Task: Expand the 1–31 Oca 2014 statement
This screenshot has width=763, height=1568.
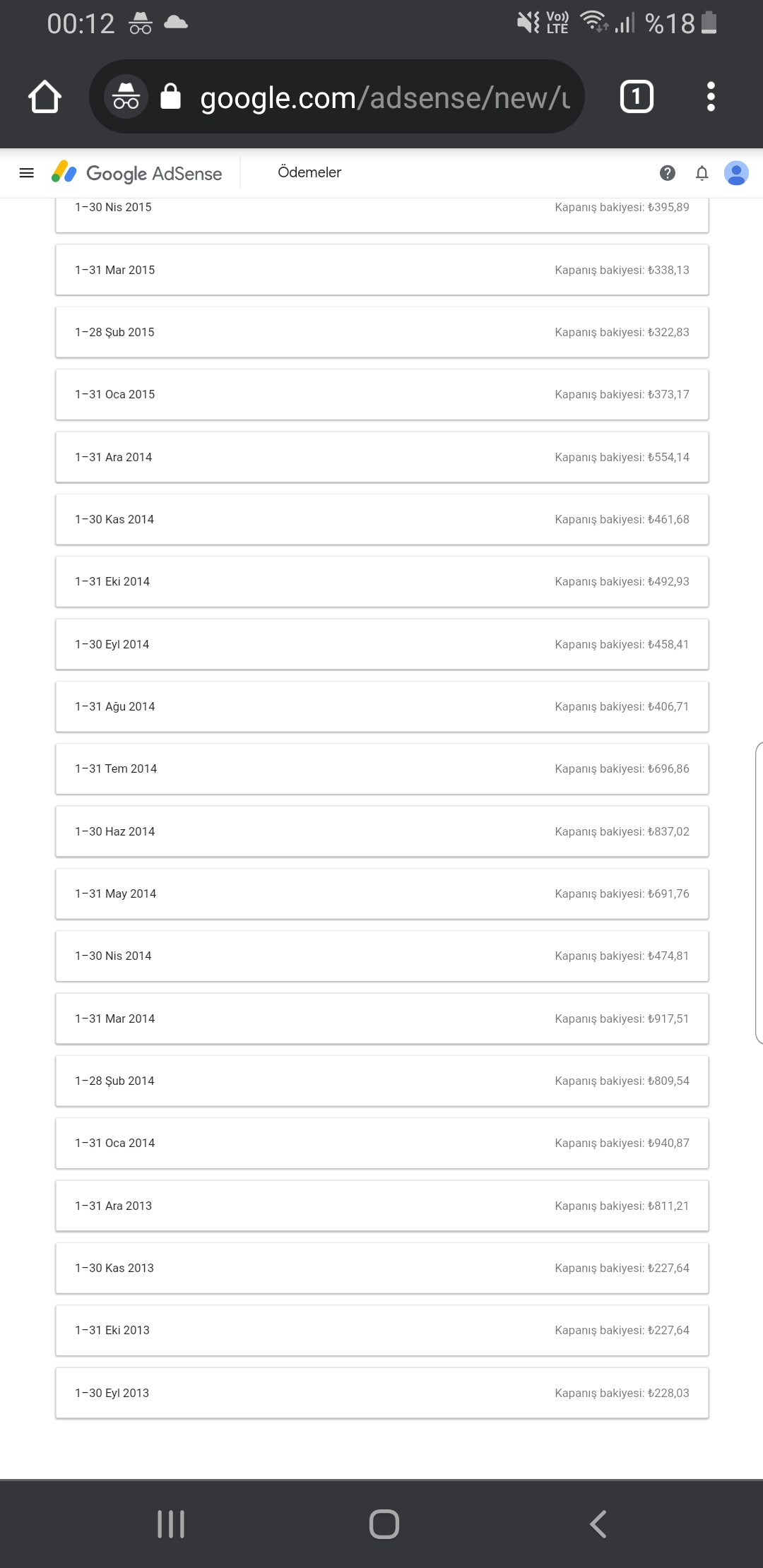Action: tap(382, 1143)
